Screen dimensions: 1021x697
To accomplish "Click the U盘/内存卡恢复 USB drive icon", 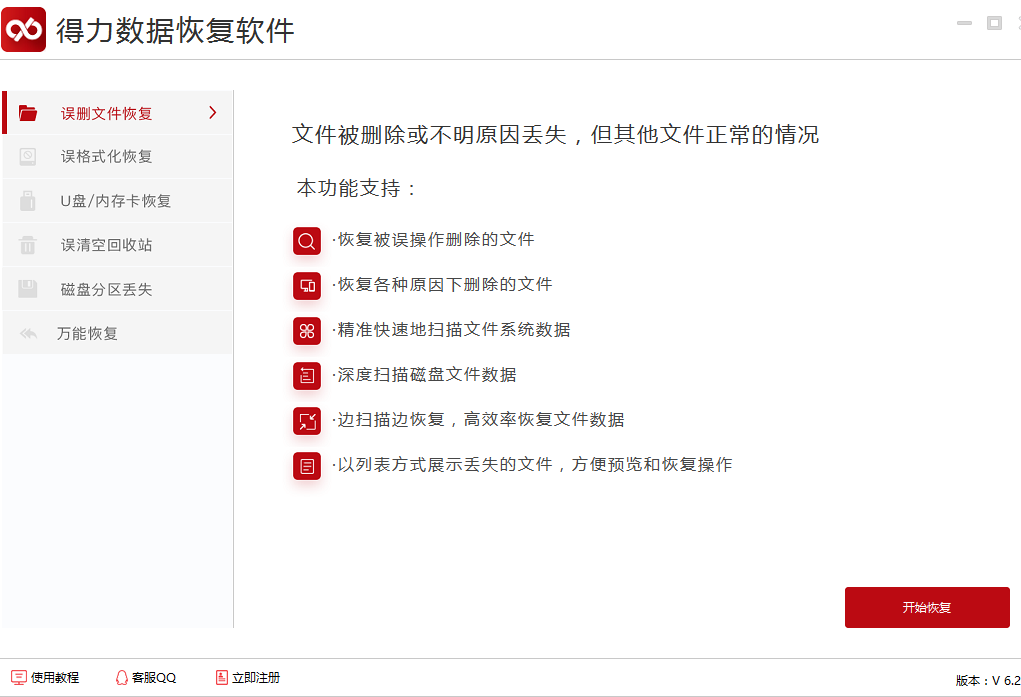I will click(x=29, y=200).
